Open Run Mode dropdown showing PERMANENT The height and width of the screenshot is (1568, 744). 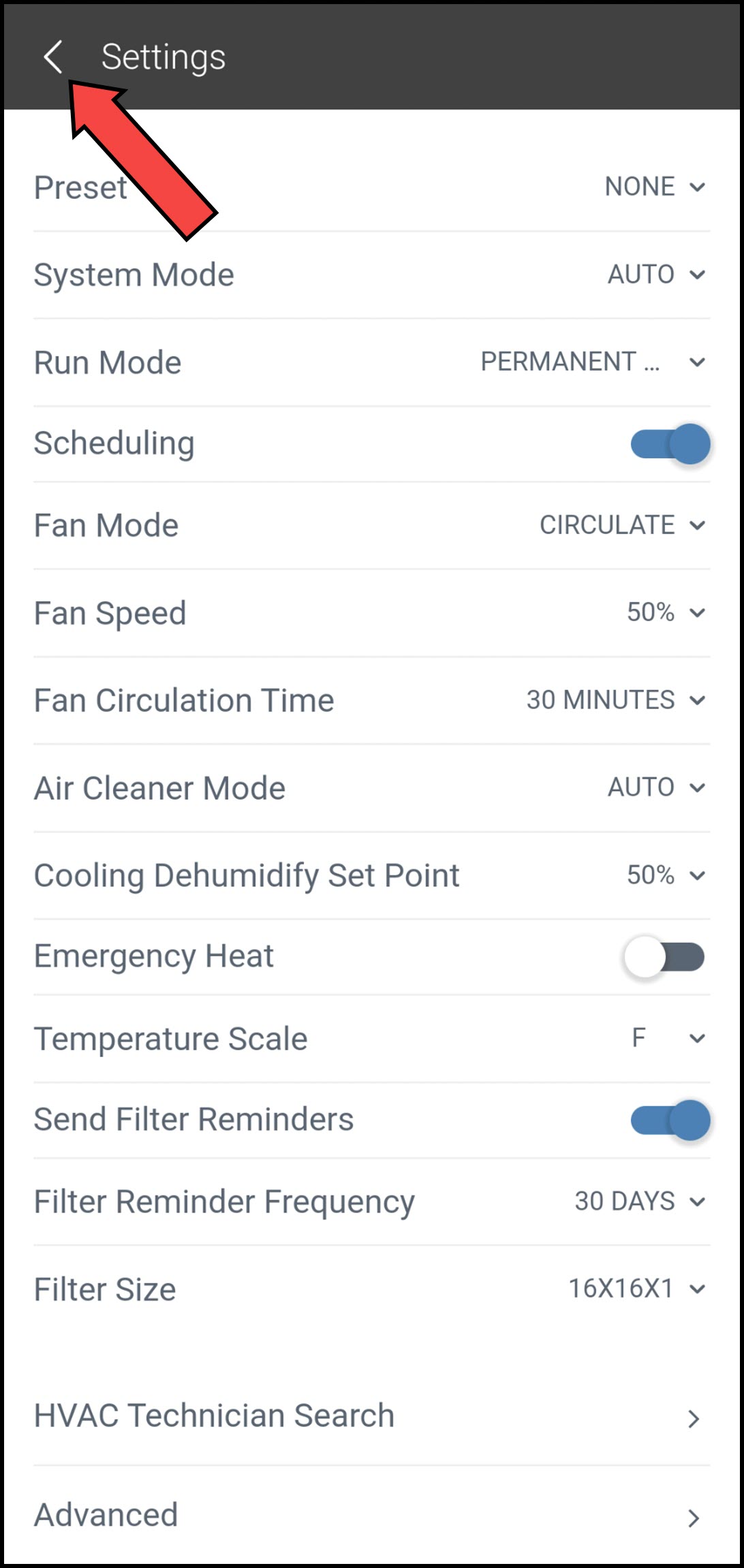coord(591,362)
